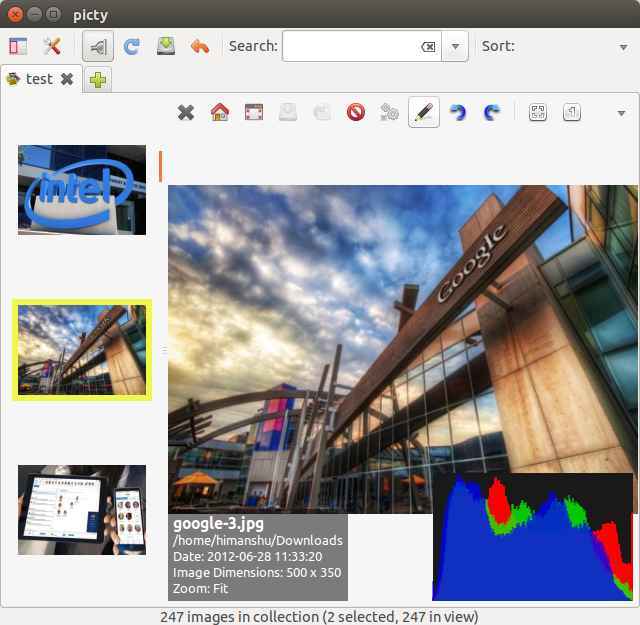This screenshot has width=640, height=625.
Task: Close the image viewer with X icon
Action: [186, 112]
